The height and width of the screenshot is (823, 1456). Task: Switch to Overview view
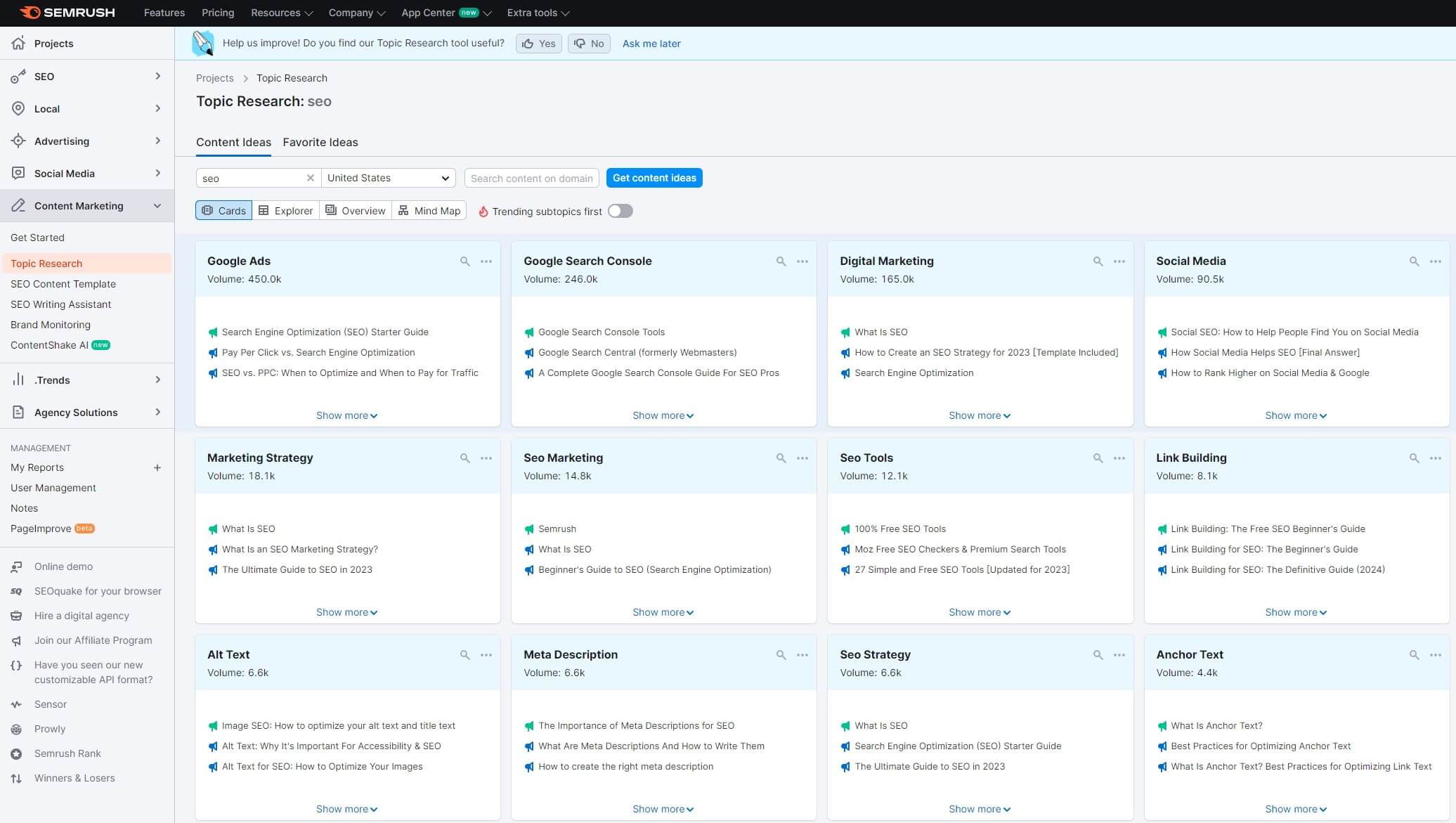[355, 210]
